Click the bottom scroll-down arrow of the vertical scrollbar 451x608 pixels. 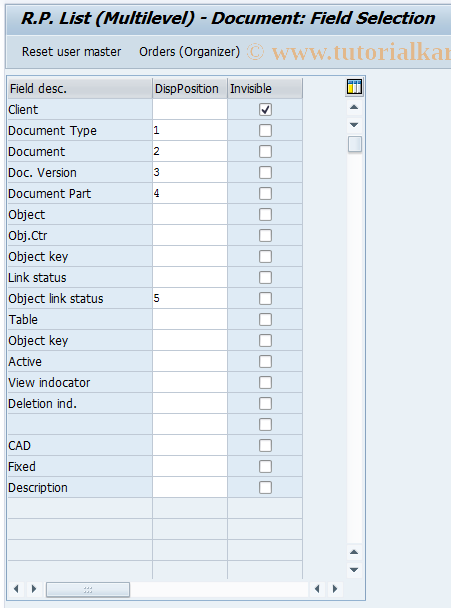point(354,570)
